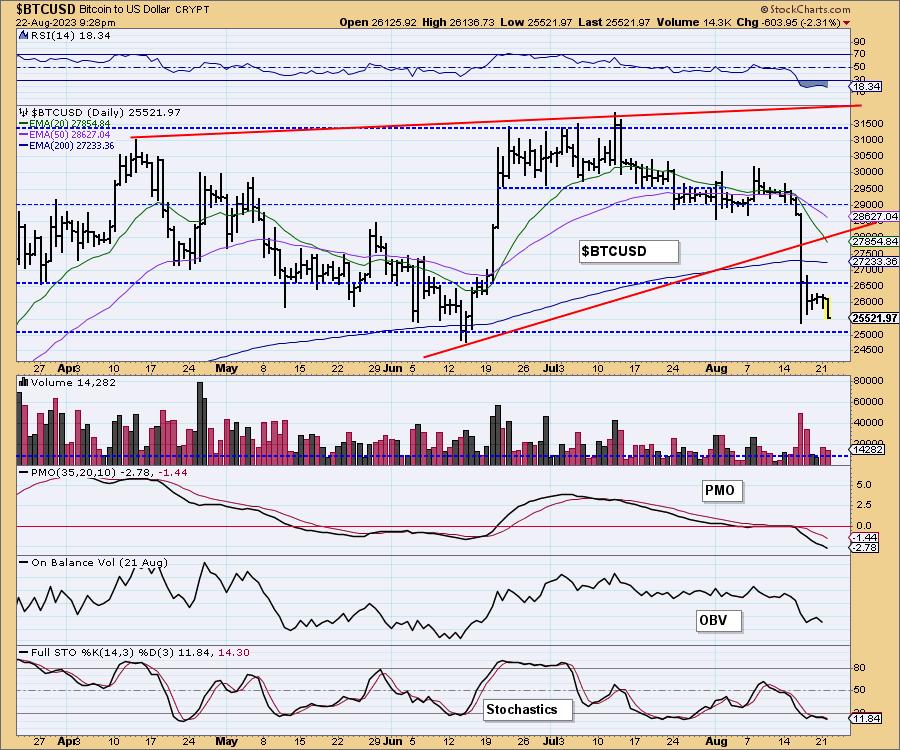900x750 pixels.
Task: Click the 18.34 RSI value tag
Action: 866,87
